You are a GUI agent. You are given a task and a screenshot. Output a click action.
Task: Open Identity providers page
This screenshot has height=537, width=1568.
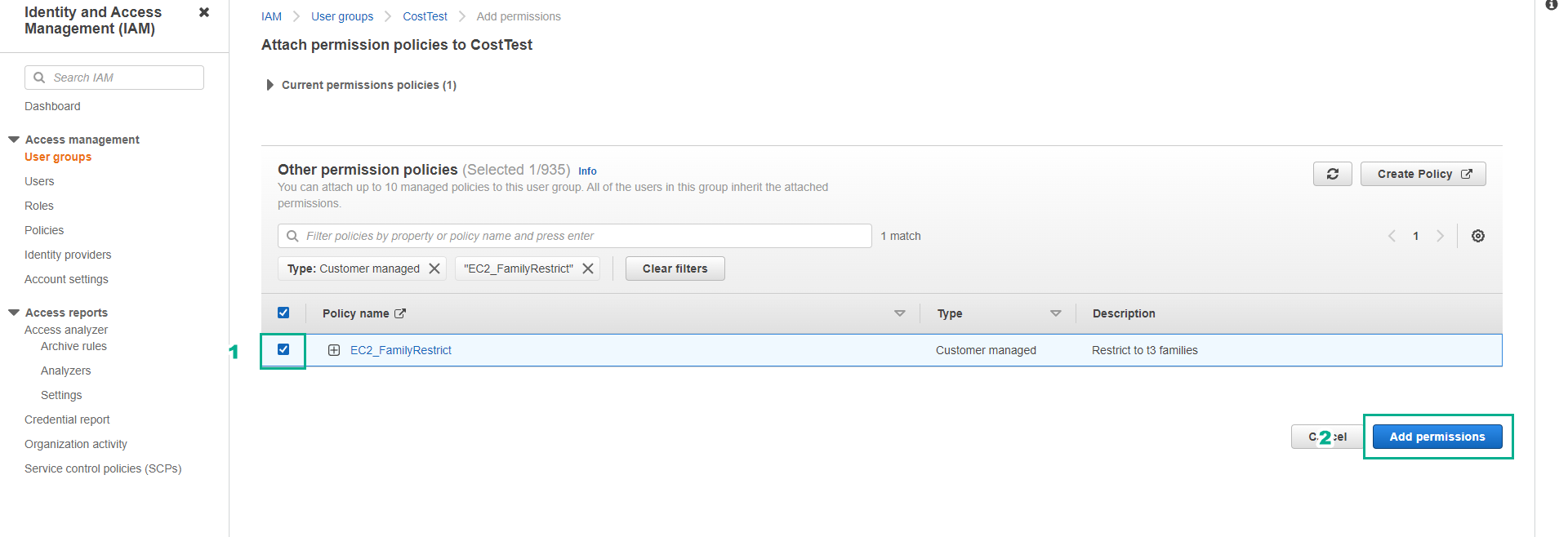(68, 255)
